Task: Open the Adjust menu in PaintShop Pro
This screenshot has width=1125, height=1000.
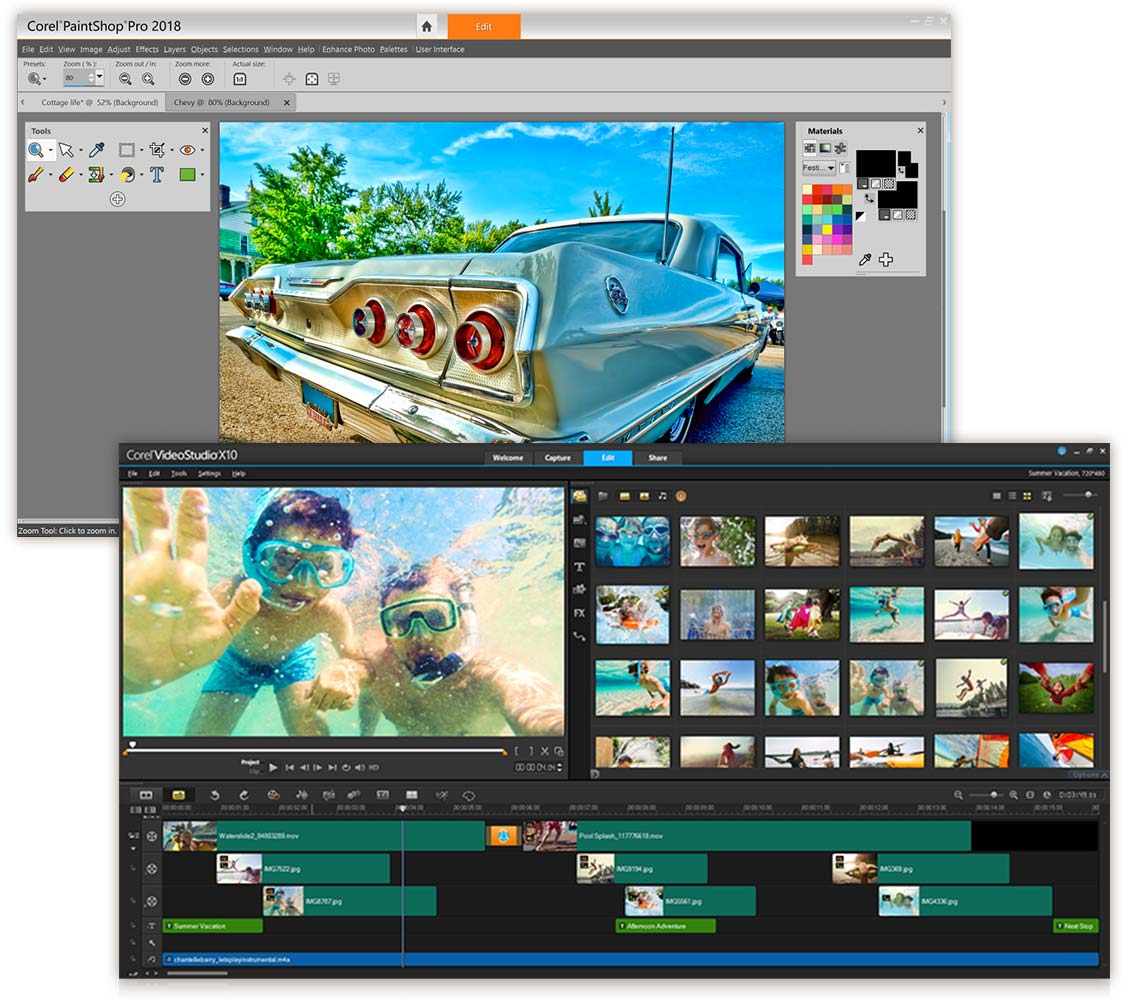Action: coord(119,48)
